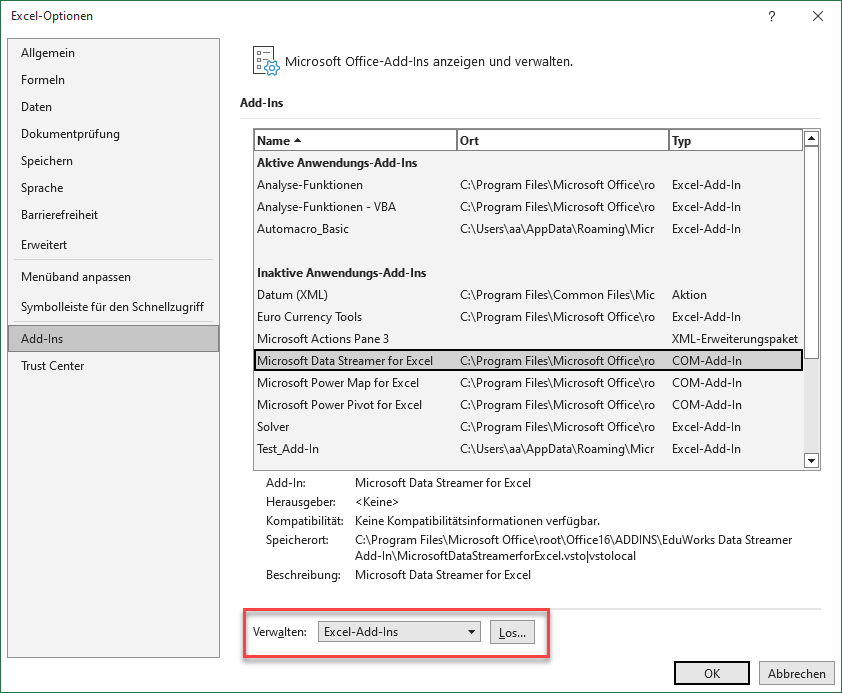Select the Analyse-Funktionen add-in row
Image resolution: width=842 pixels, height=693 pixels.
(x=528, y=185)
